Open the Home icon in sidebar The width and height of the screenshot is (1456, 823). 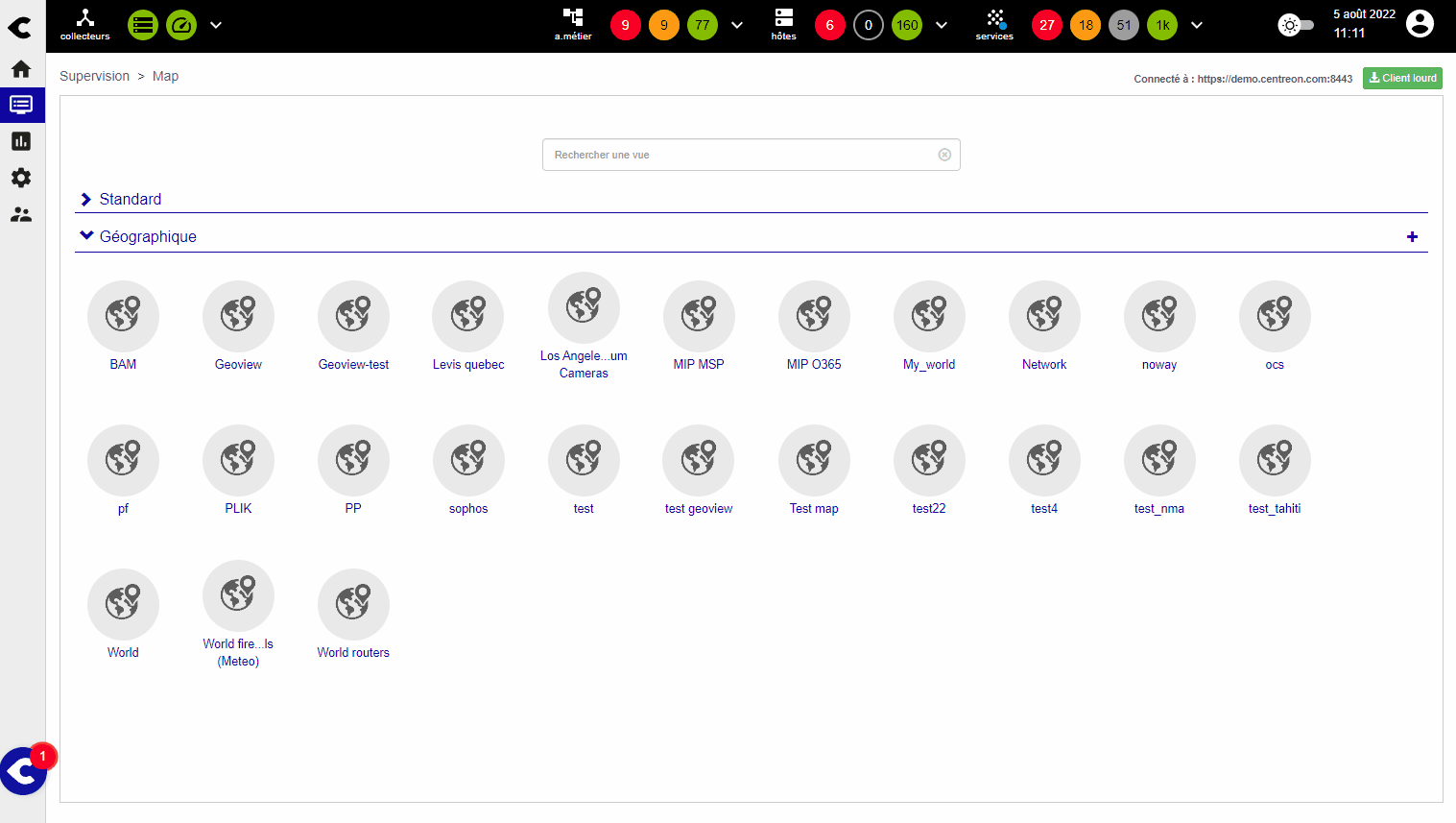(x=21, y=69)
